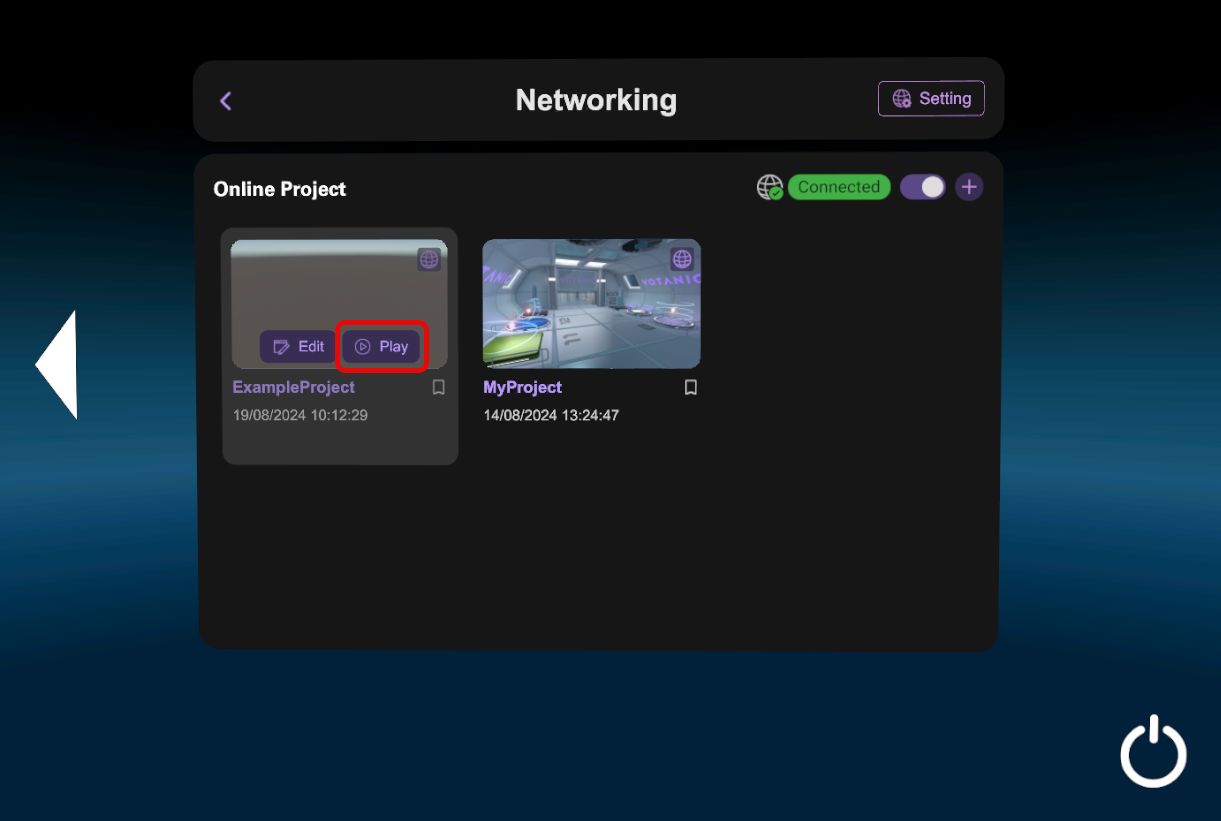Add a new online project

click(x=968, y=187)
